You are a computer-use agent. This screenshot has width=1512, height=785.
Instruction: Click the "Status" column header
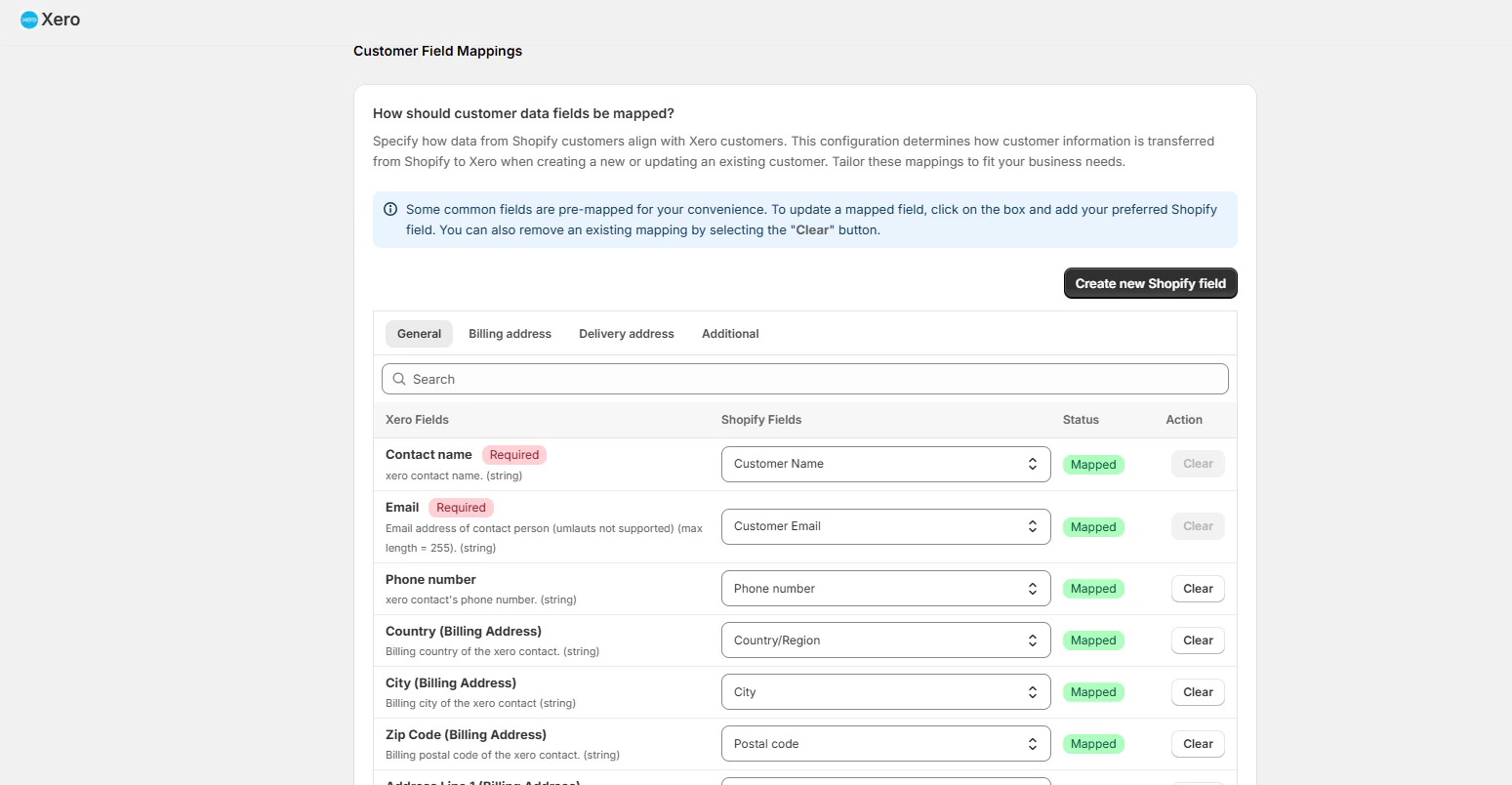point(1081,420)
